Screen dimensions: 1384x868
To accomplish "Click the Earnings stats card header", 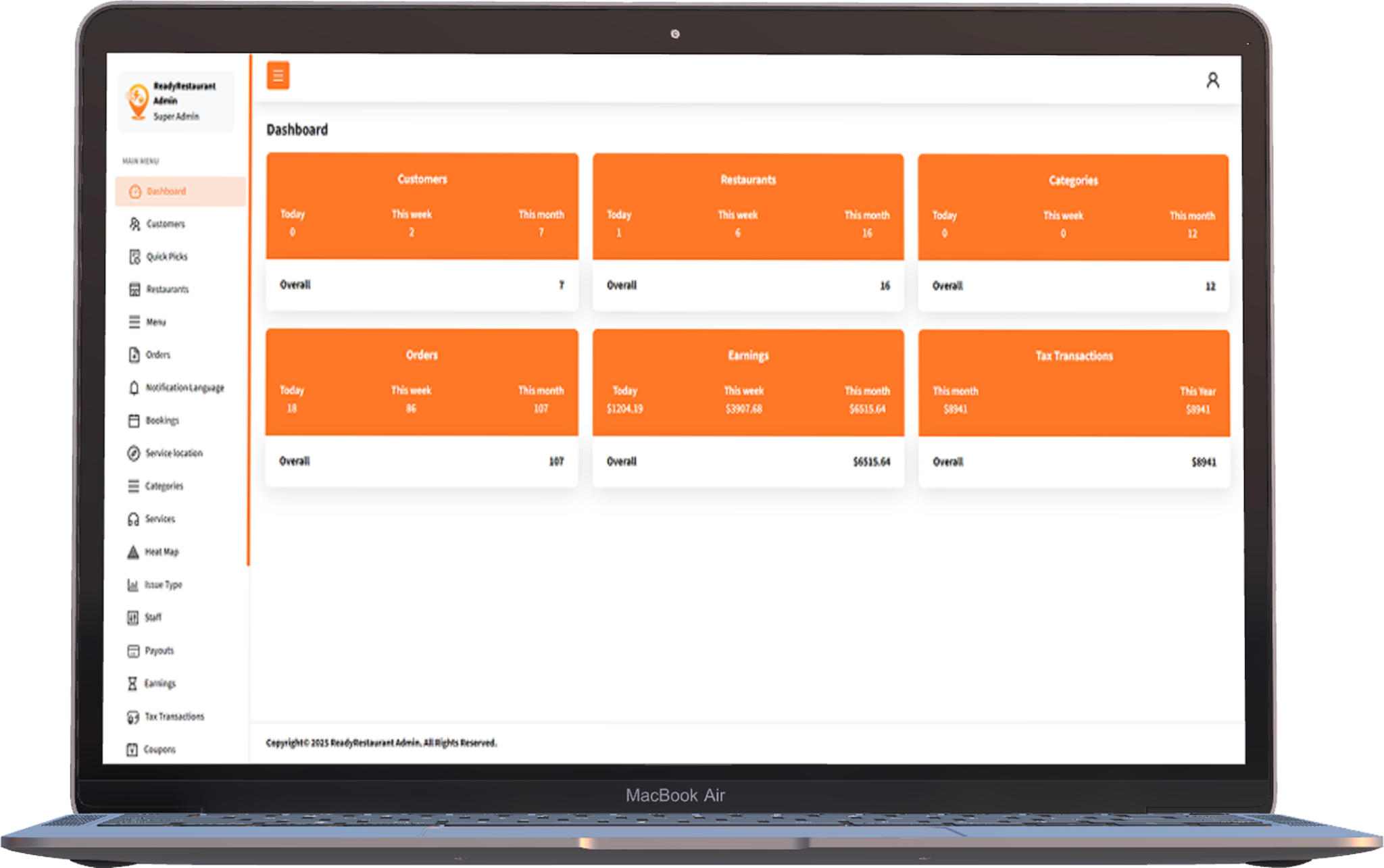I will [748, 355].
